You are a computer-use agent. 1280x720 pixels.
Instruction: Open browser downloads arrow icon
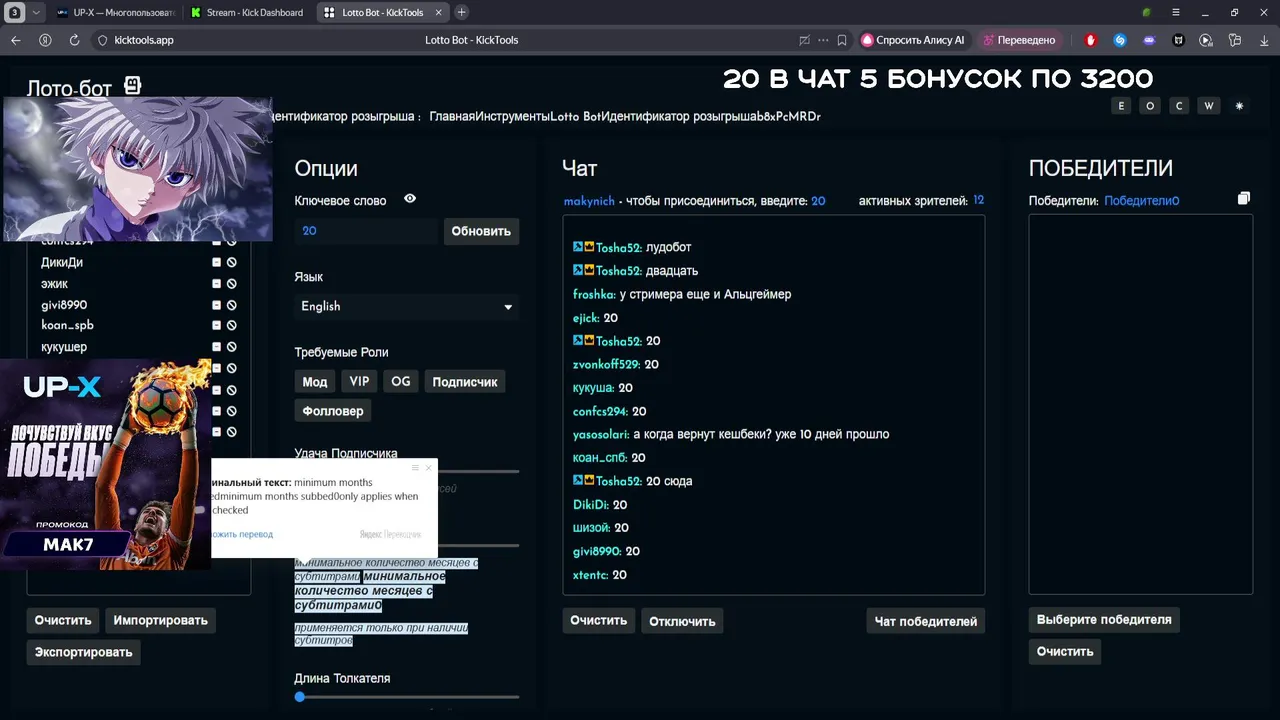(x=1263, y=40)
